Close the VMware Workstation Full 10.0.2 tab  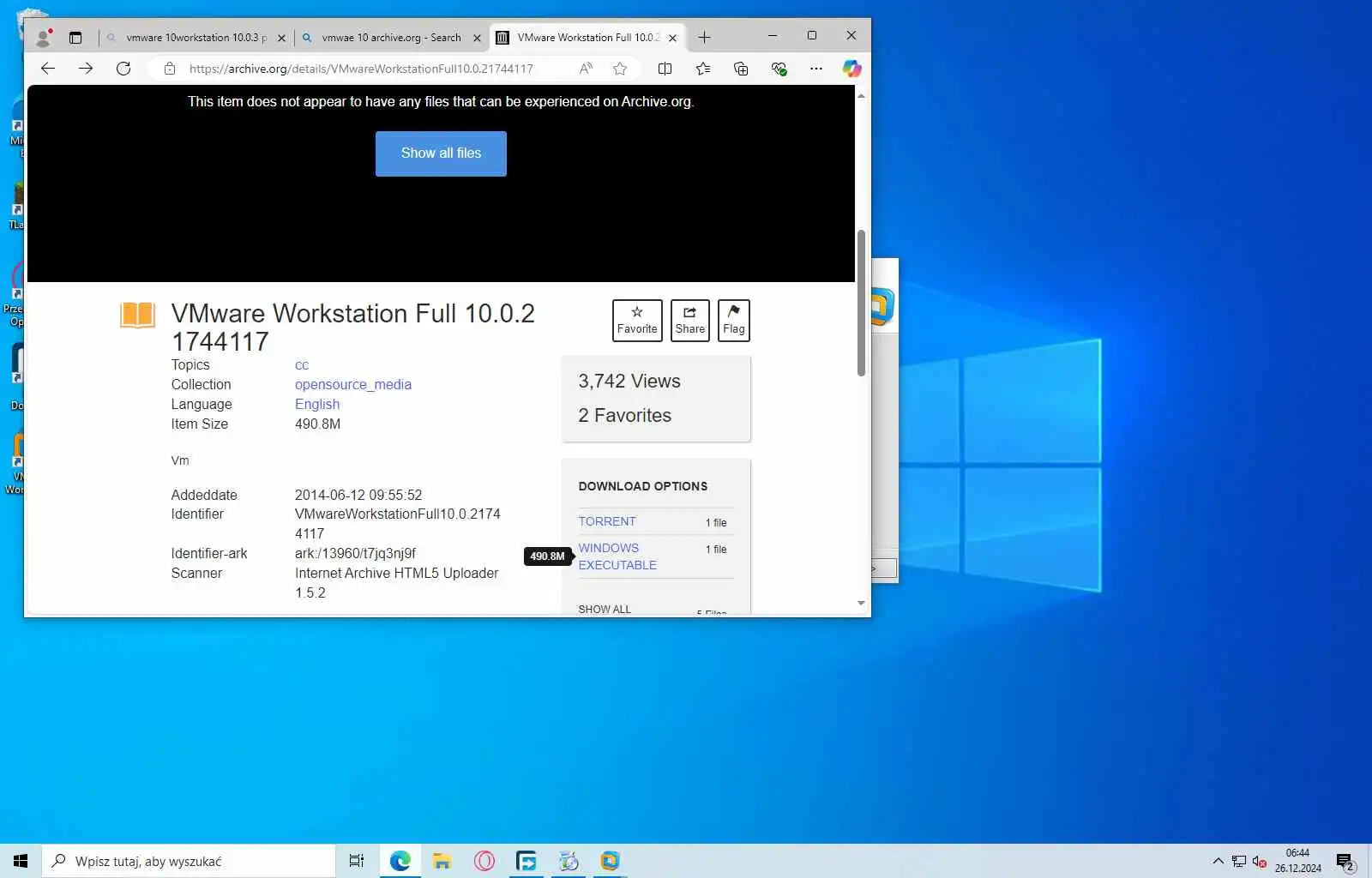pos(673,38)
